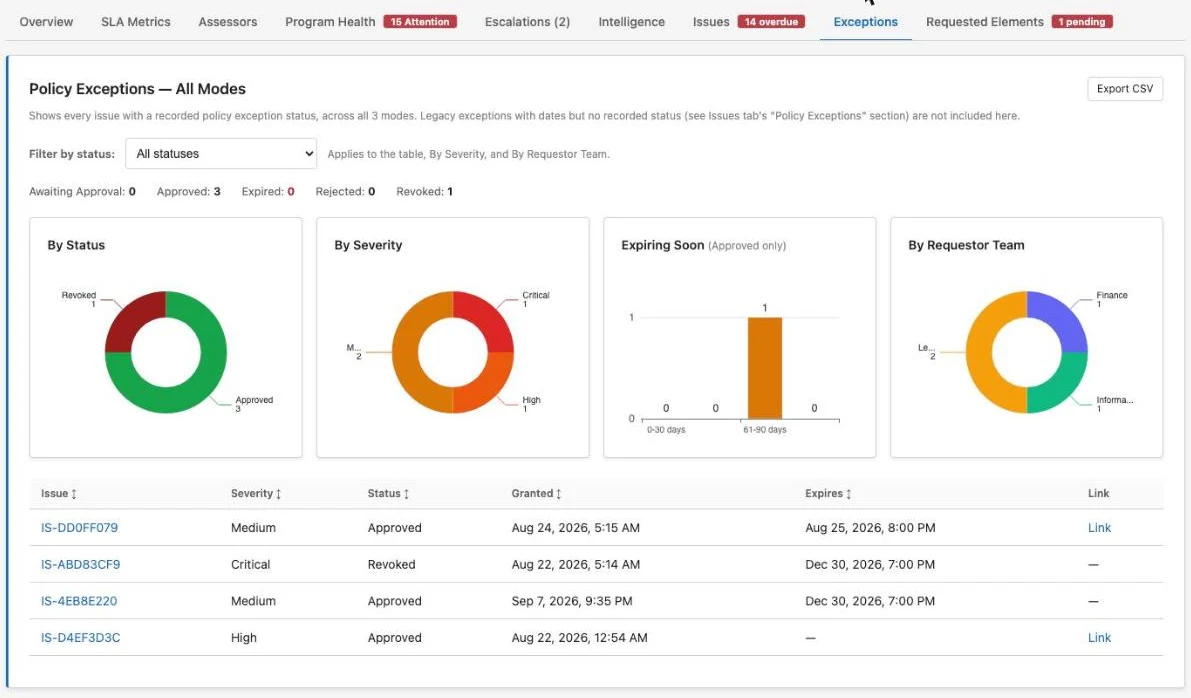The image size is (1191, 698).
Task: Sort table by Issue column
Action: tap(58, 494)
